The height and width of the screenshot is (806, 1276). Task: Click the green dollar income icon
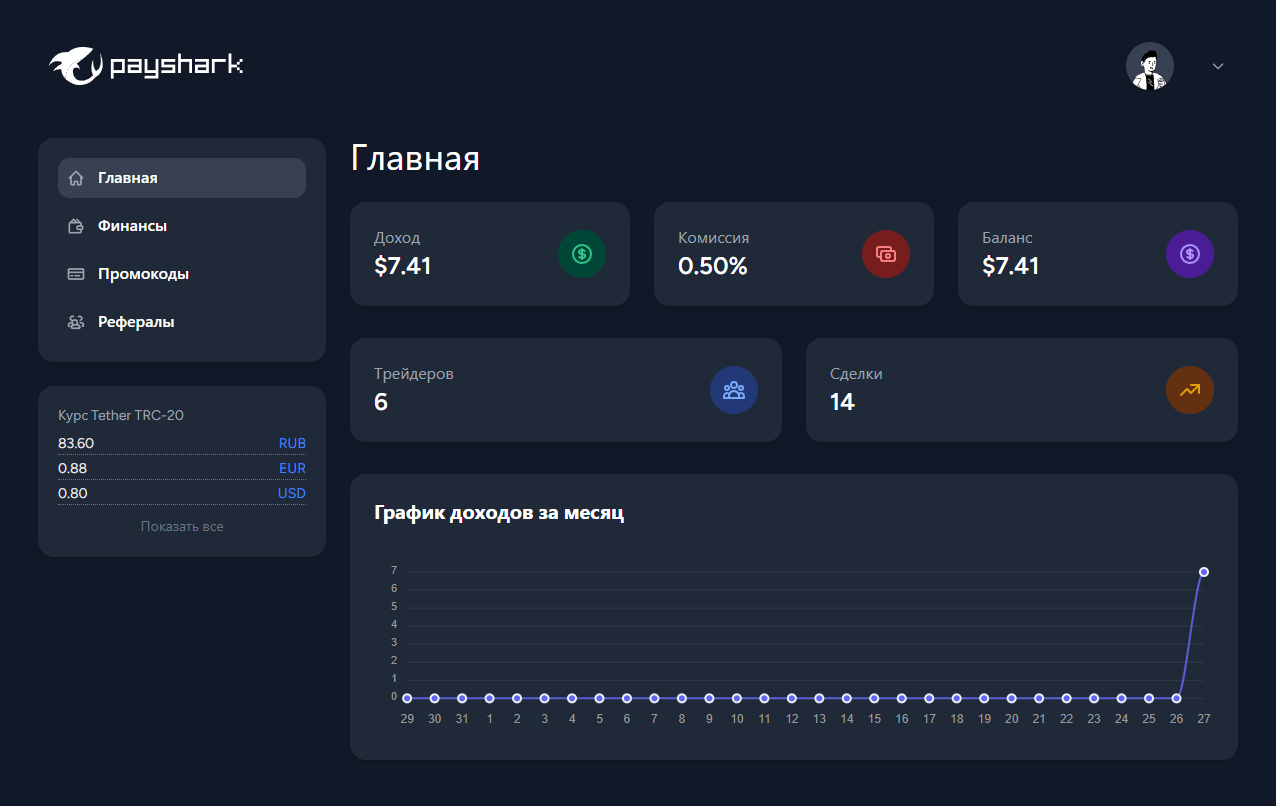click(582, 254)
